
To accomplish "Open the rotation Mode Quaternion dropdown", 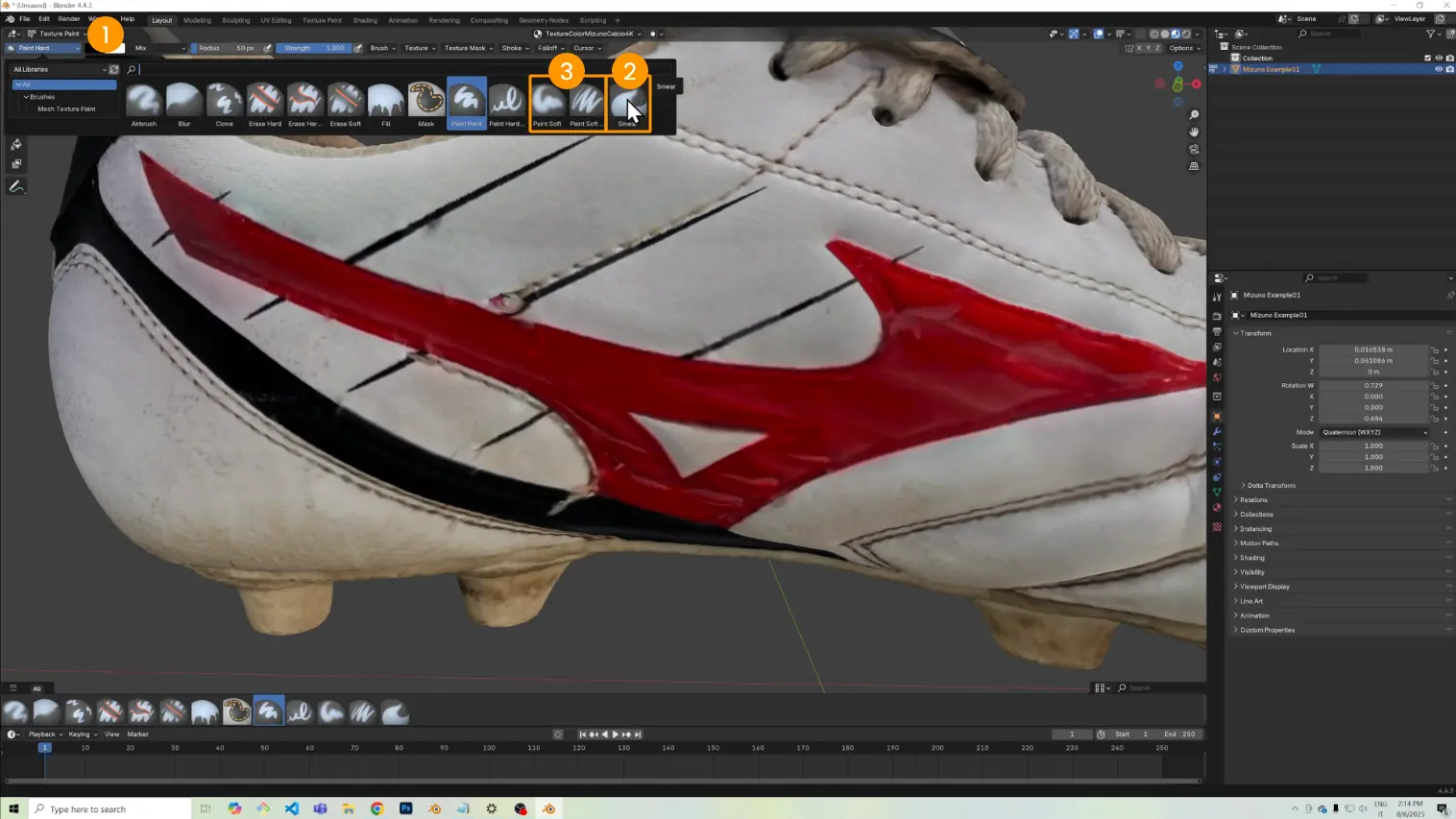I will [1374, 432].
